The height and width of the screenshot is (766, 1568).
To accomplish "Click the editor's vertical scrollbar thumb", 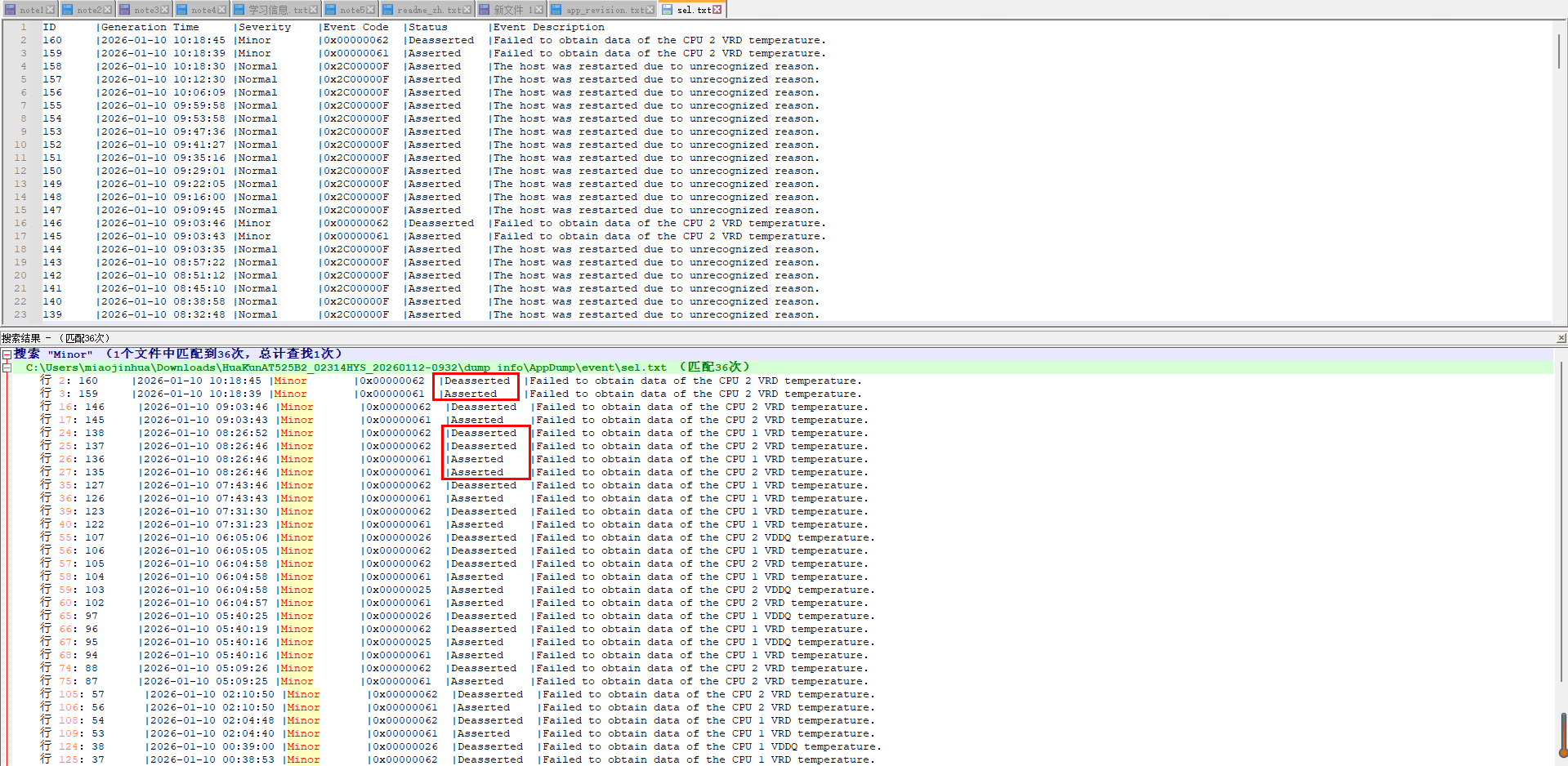I will (x=1559, y=49).
